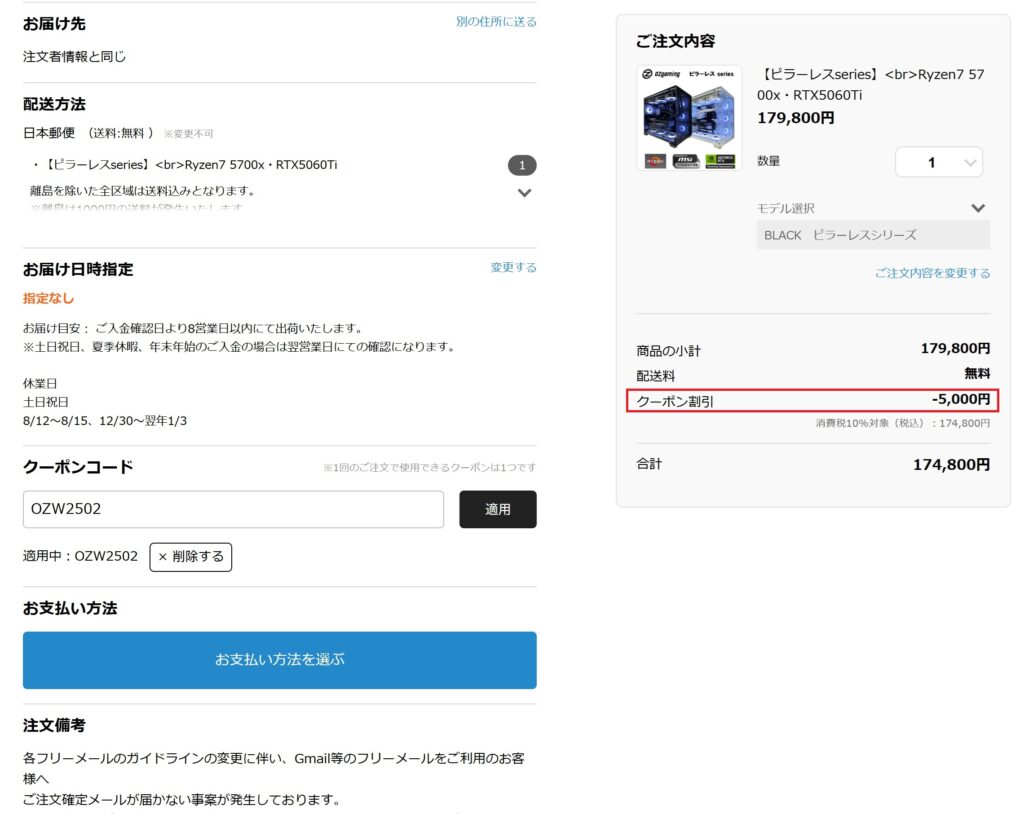The height and width of the screenshot is (814, 1024).
Task: Click the BLACK ピラーレスシリーズ model field
Action: click(x=870, y=235)
